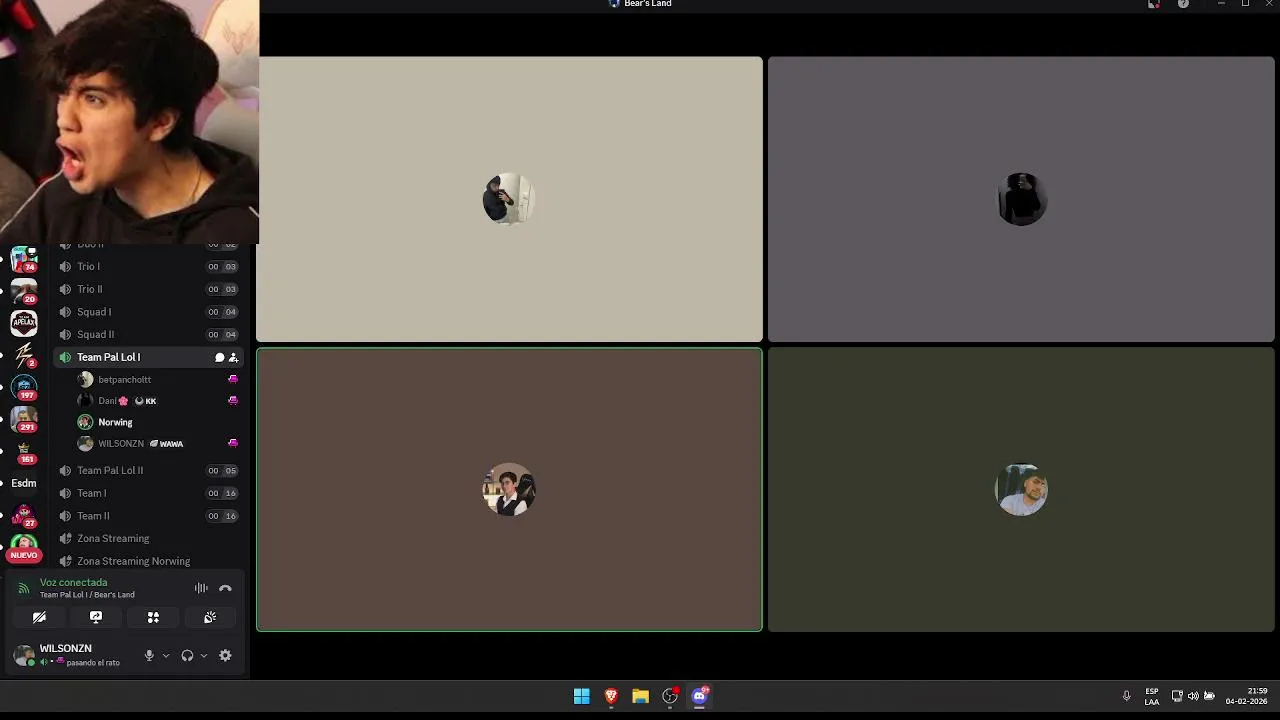Open the Esdm server
1280x720 pixels.
point(24,483)
